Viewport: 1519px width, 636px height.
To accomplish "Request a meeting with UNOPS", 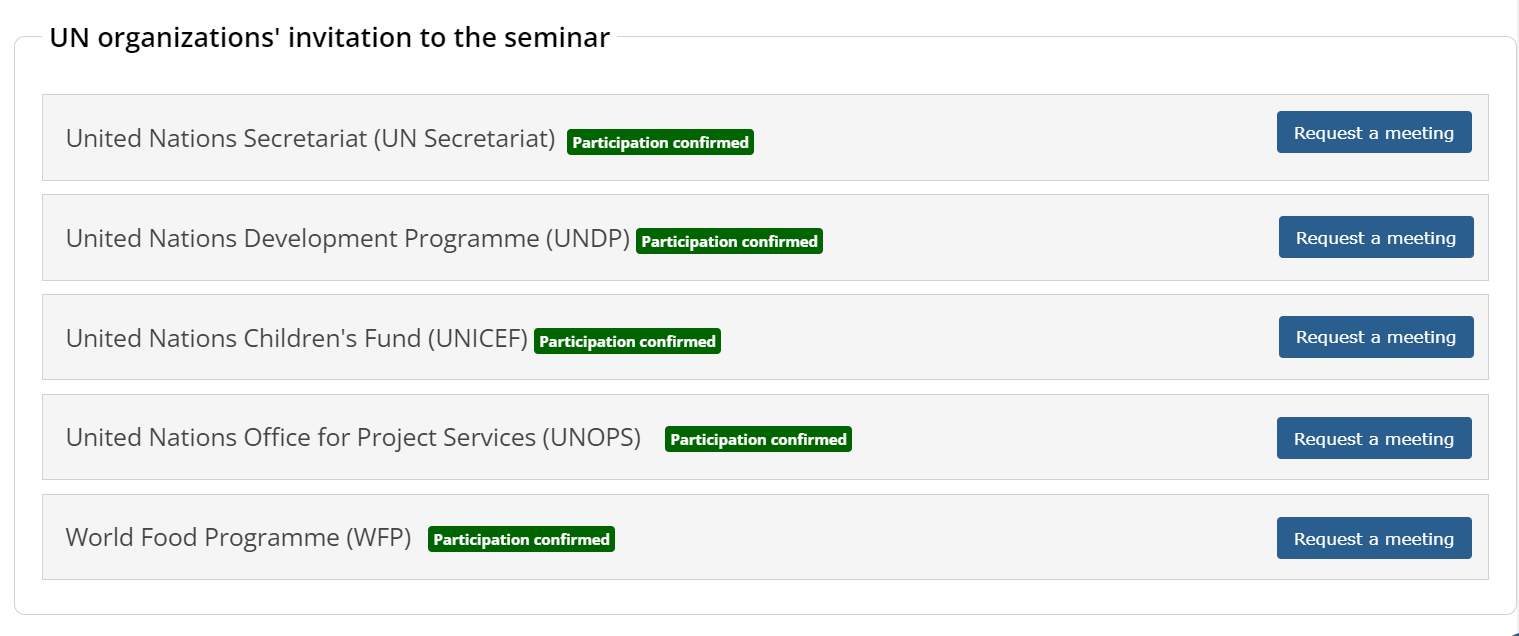I will tap(1374, 438).
